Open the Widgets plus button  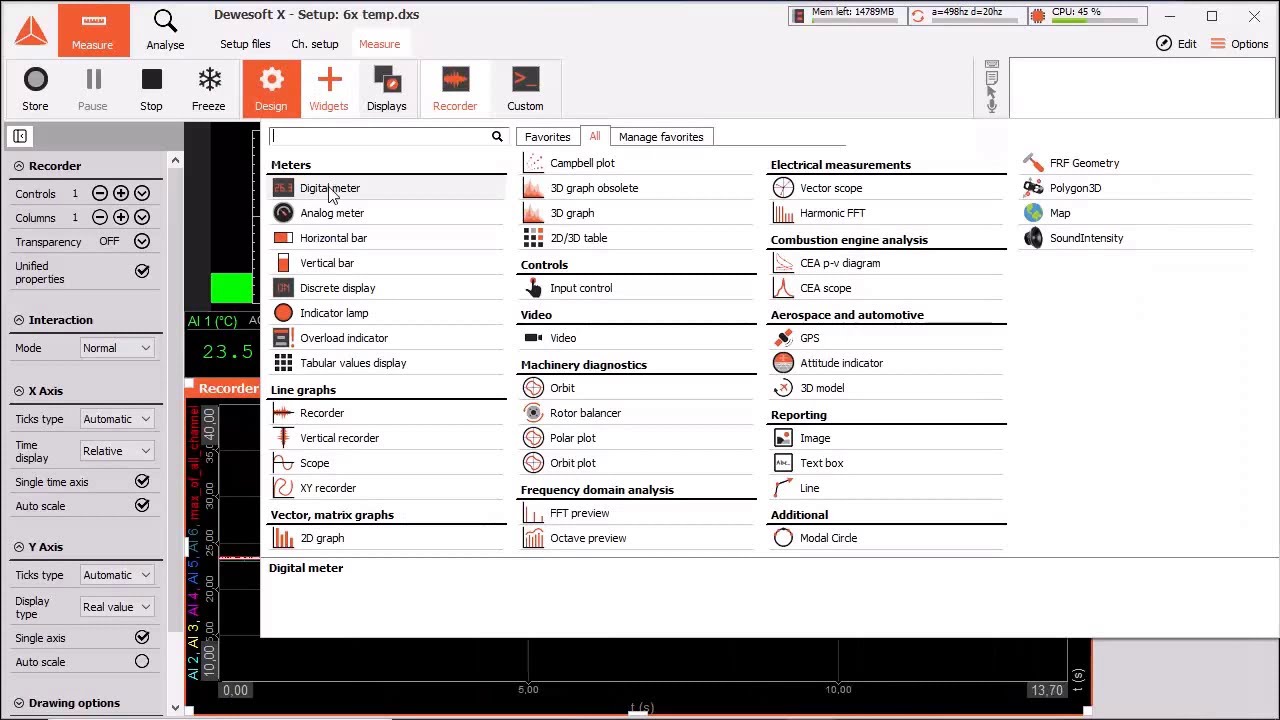coord(329,89)
